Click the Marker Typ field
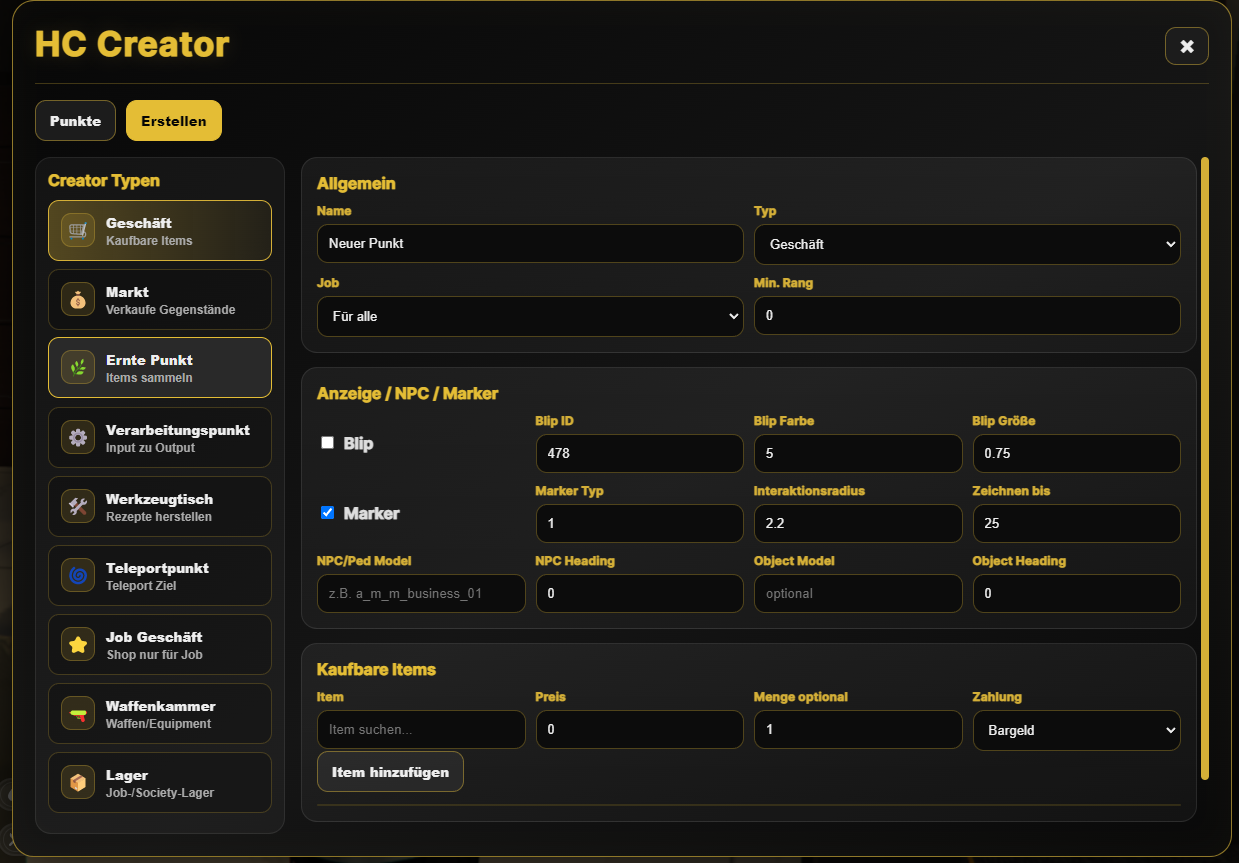The height and width of the screenshot is (863, 1239). click(640, 523)
